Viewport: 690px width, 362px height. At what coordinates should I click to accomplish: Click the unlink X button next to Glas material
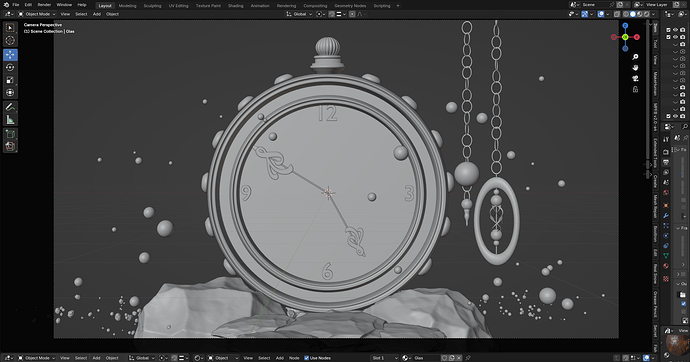point(458,358)
